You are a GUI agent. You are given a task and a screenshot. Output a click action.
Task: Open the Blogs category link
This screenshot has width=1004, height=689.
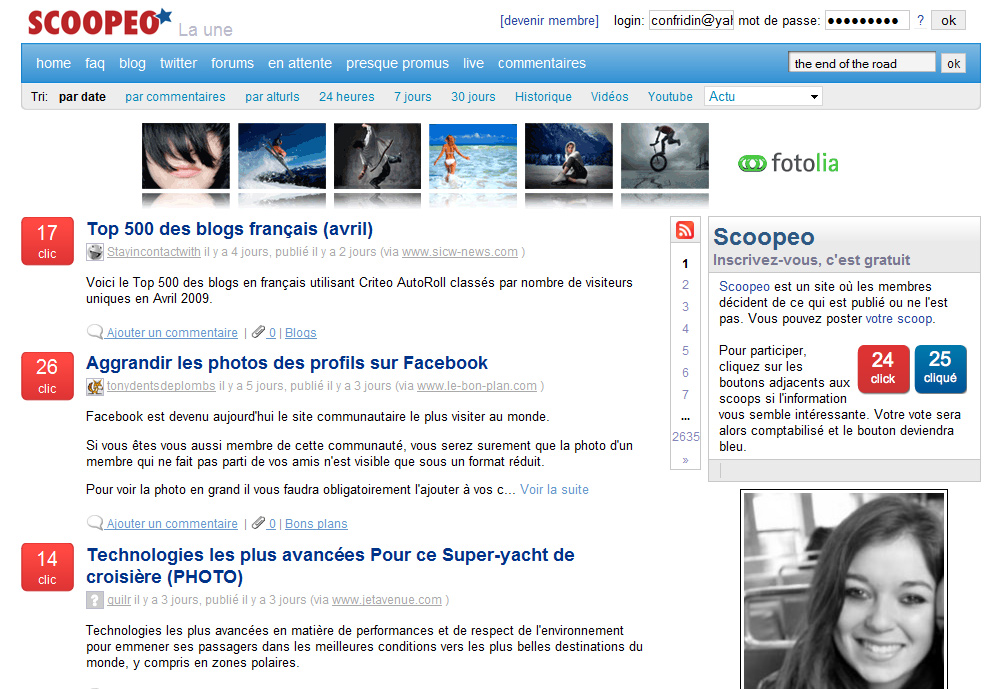click(x=300, y=333)
